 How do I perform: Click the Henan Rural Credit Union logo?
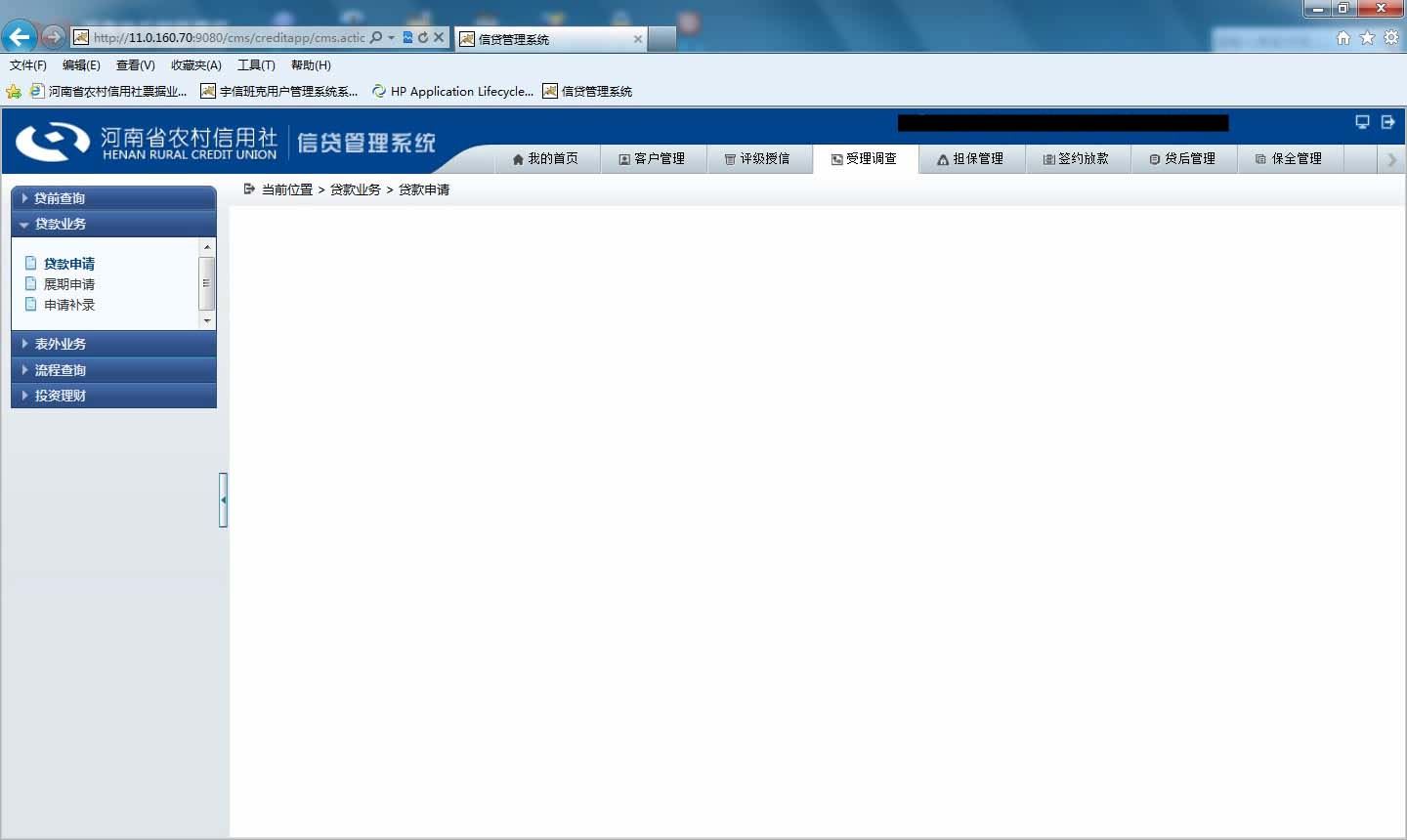(x=147, y=142)
